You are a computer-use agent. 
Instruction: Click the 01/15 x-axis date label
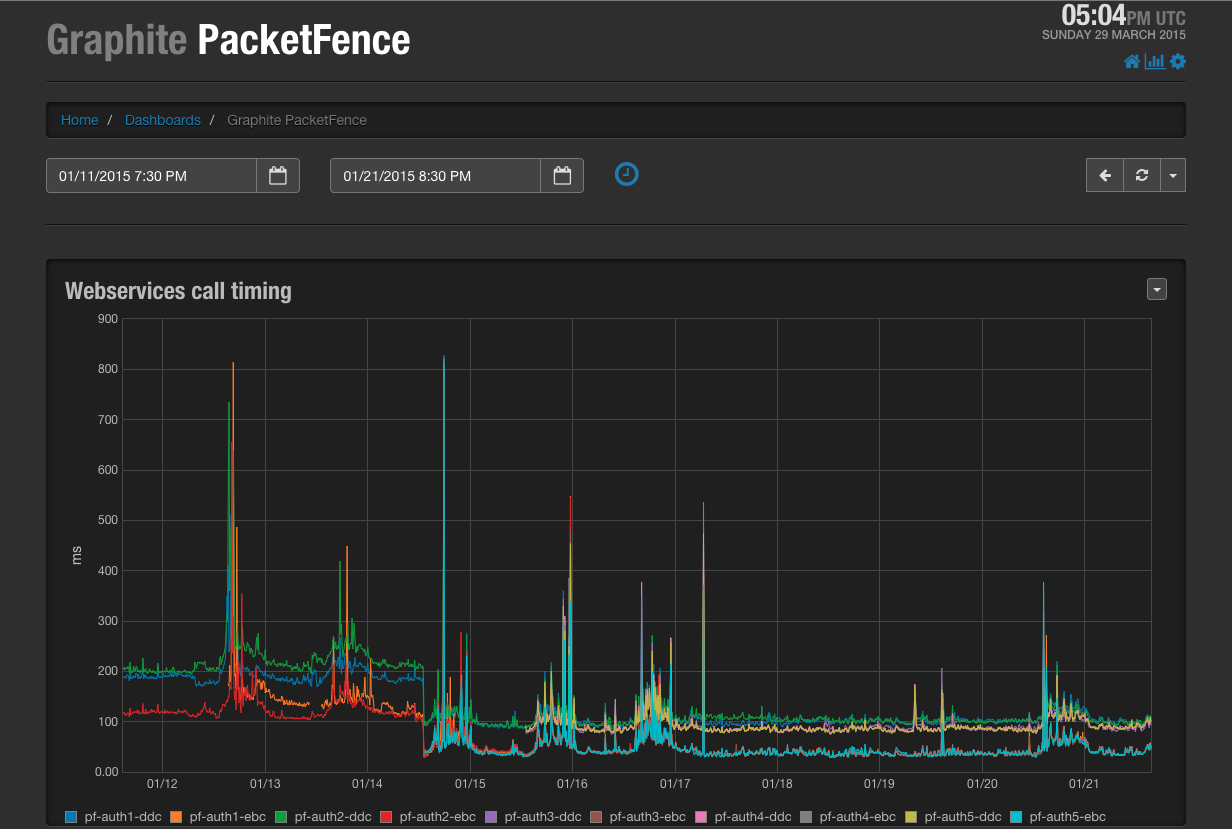point(470,784)
